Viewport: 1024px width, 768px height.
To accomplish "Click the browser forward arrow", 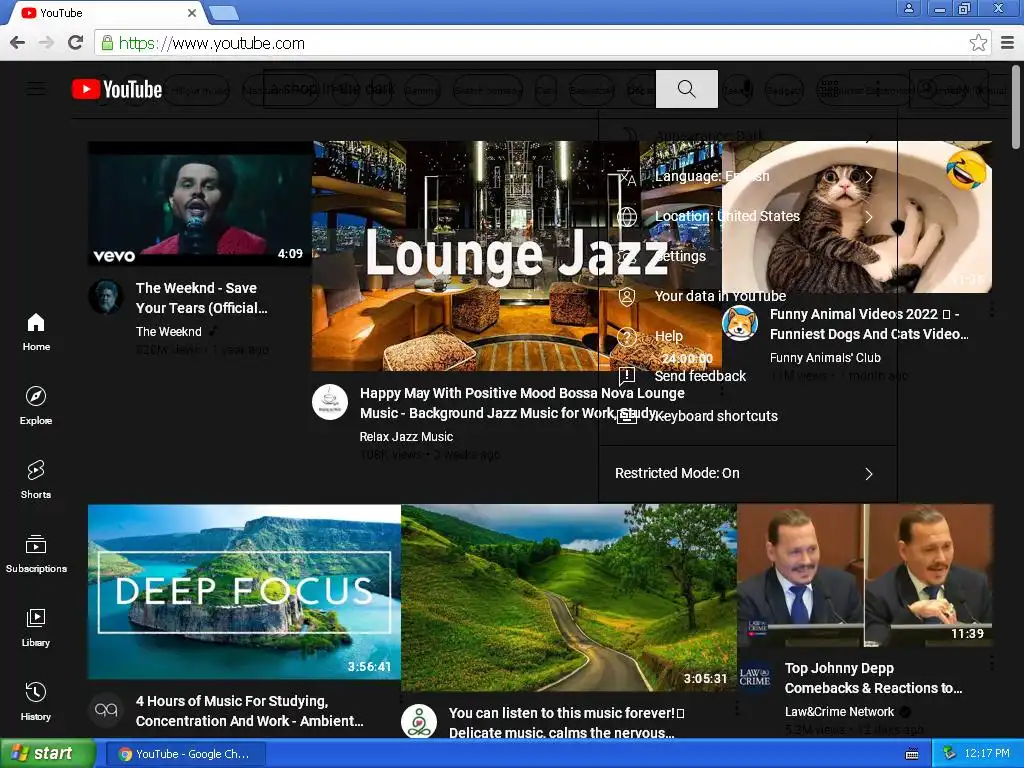I will point(46,43).
